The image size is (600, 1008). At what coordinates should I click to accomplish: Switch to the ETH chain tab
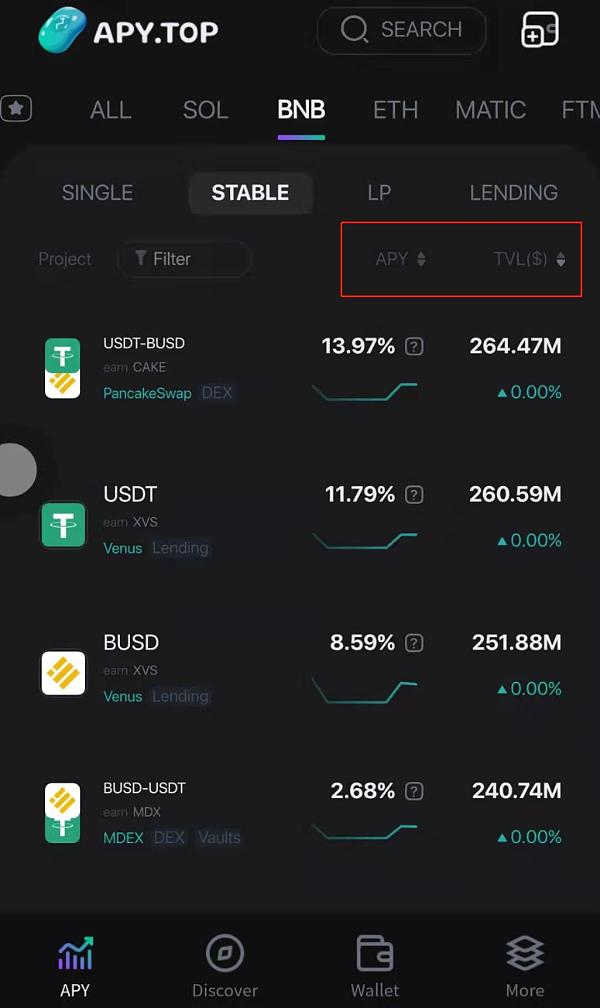tap(395, 110)
